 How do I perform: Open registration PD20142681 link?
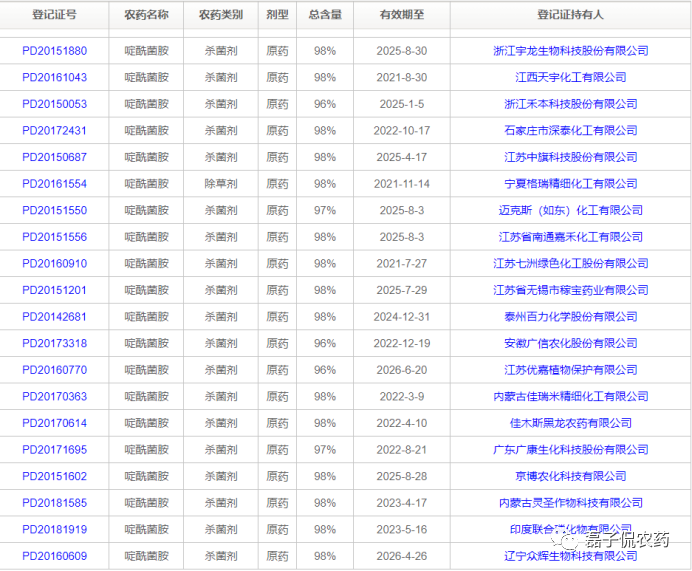tap(54, 316)
